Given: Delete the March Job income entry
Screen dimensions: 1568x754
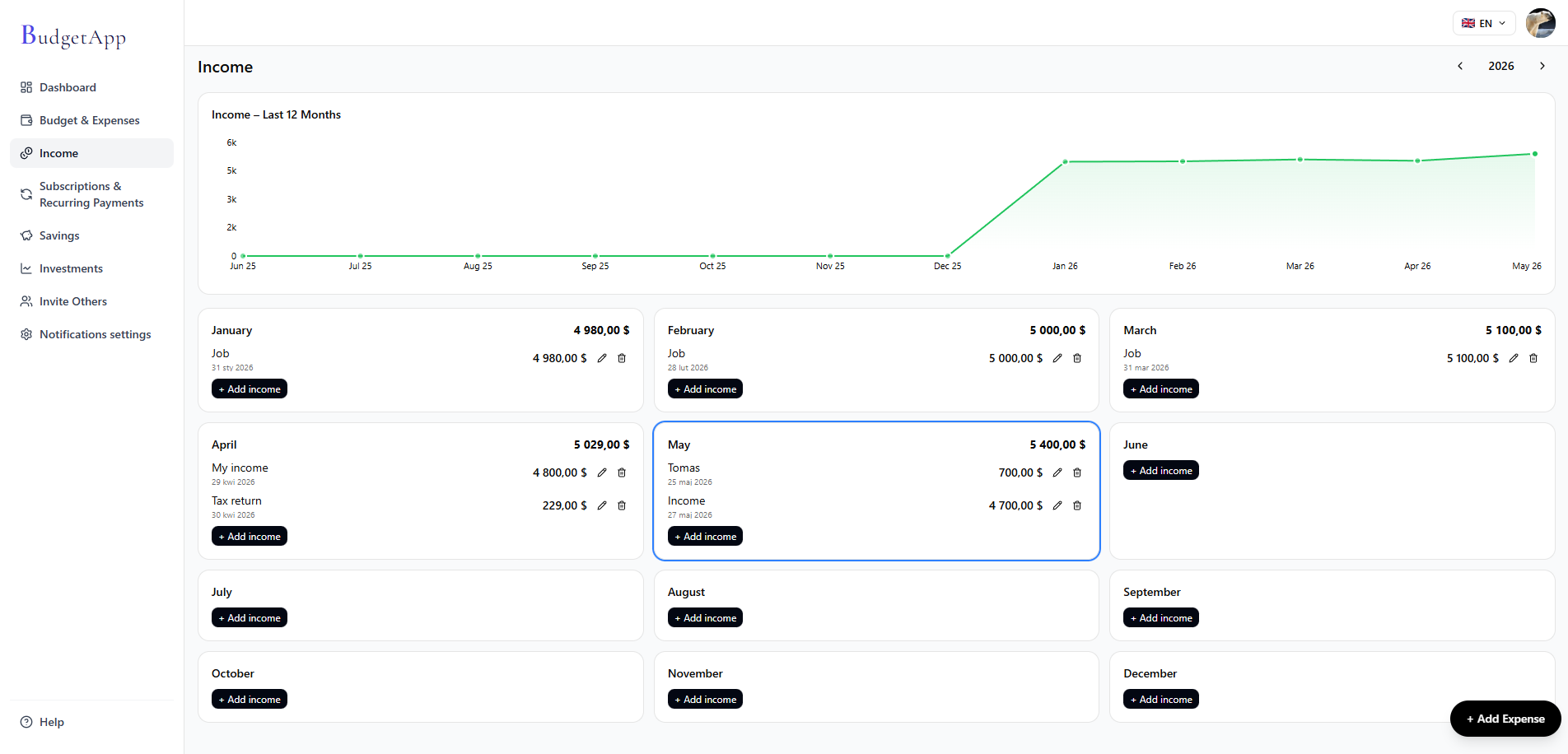Looking at the screenshot, I should coord(1533,358).
